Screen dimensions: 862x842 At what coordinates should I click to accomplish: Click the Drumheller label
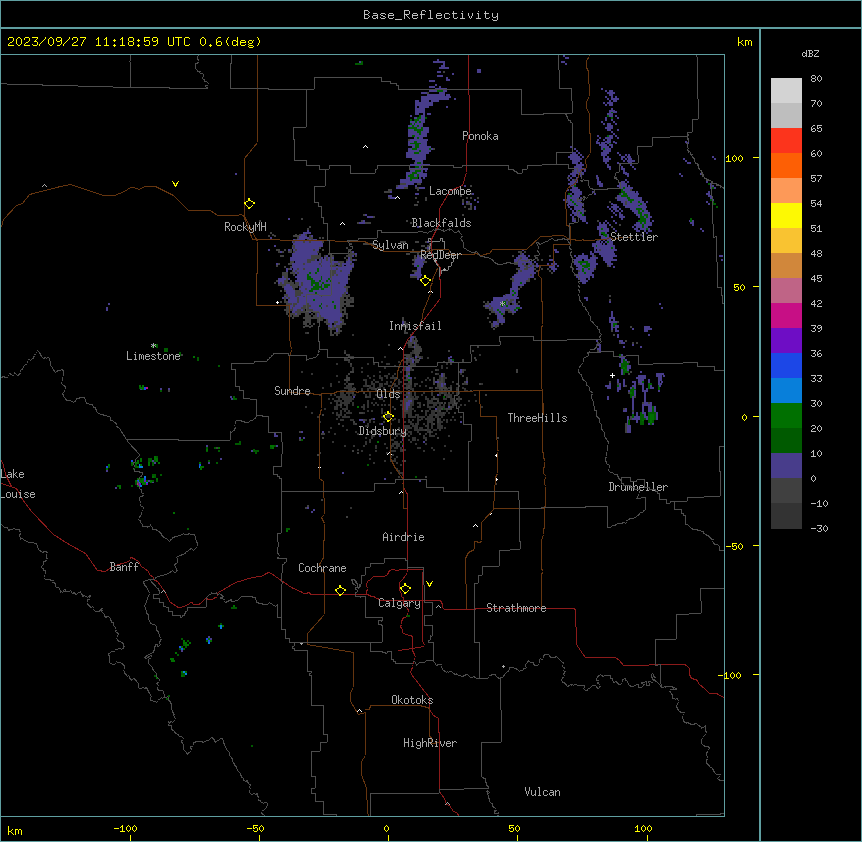[x=638, y=487]
